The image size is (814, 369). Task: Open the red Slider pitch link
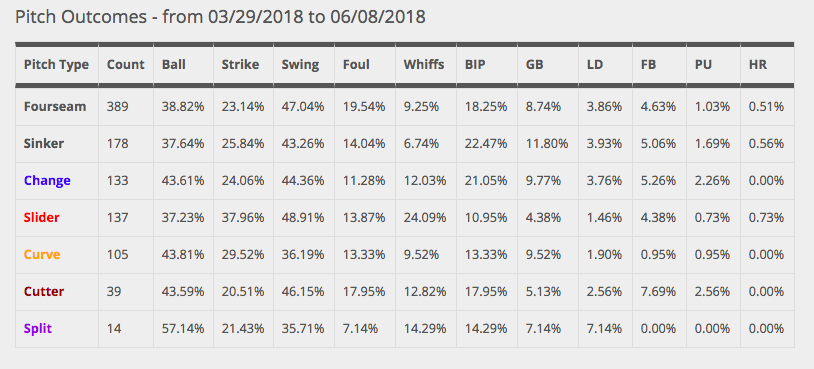pos(42,217)
